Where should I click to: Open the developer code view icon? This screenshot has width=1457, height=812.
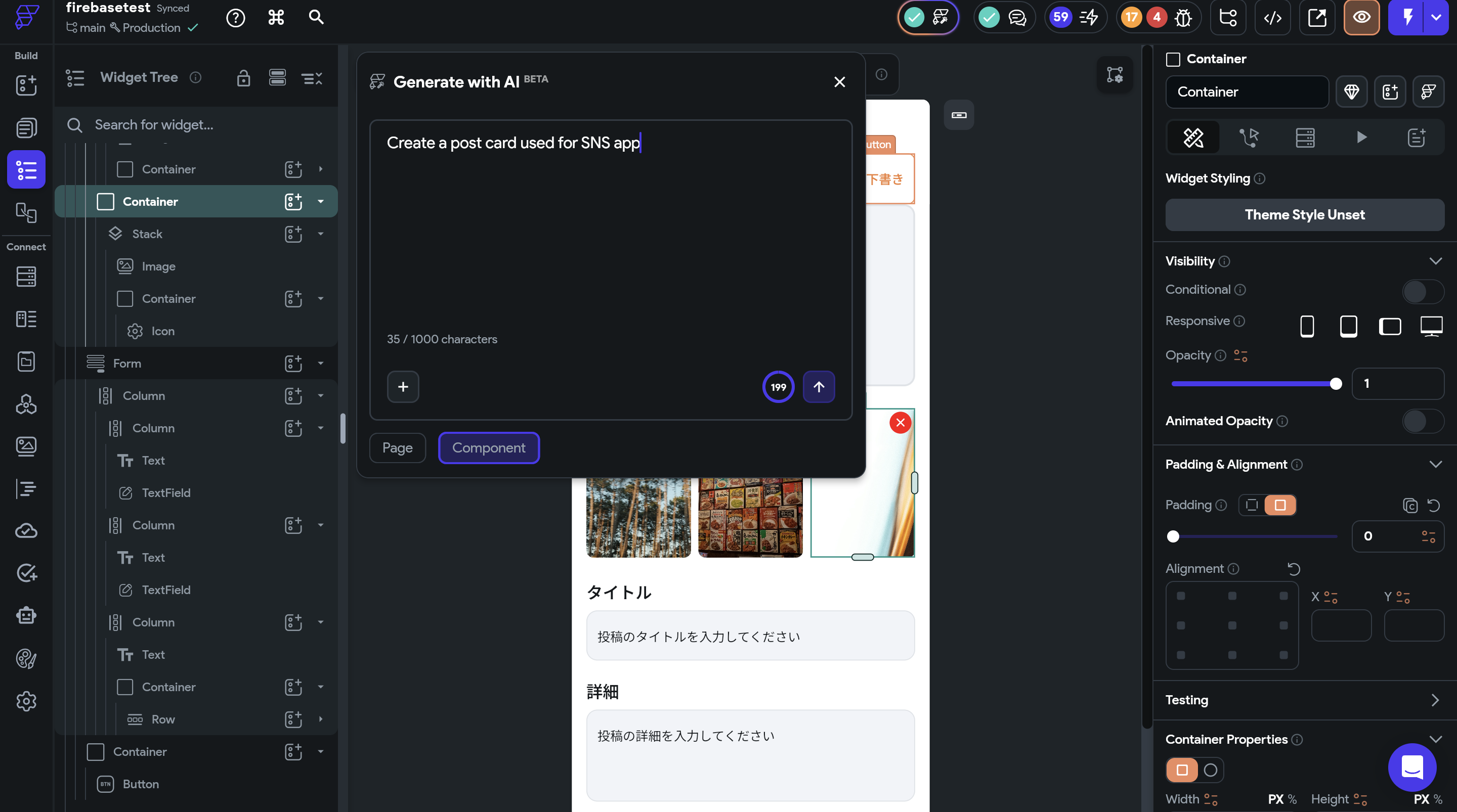pos(1273,18)
